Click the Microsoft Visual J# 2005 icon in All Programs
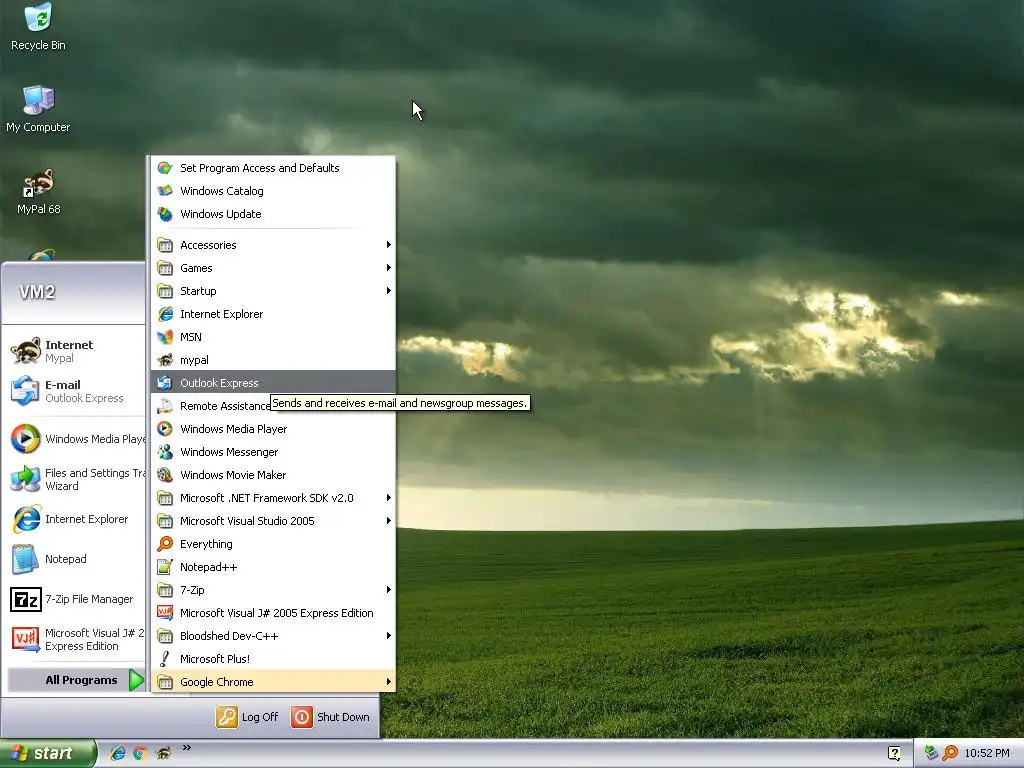The image size is (1024, 768). [x=165, y=613]
